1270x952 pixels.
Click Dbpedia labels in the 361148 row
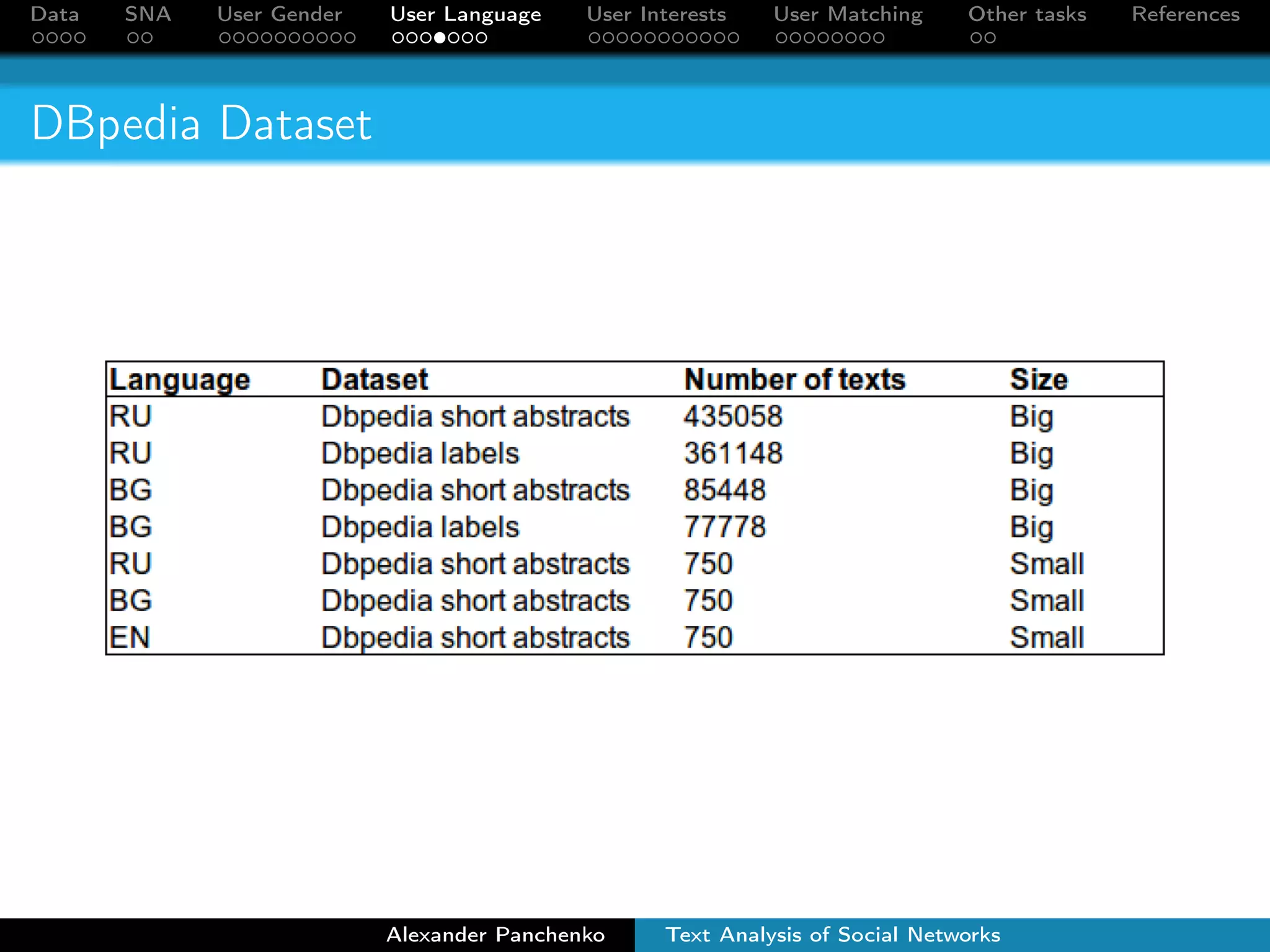(x=420, y=453)
